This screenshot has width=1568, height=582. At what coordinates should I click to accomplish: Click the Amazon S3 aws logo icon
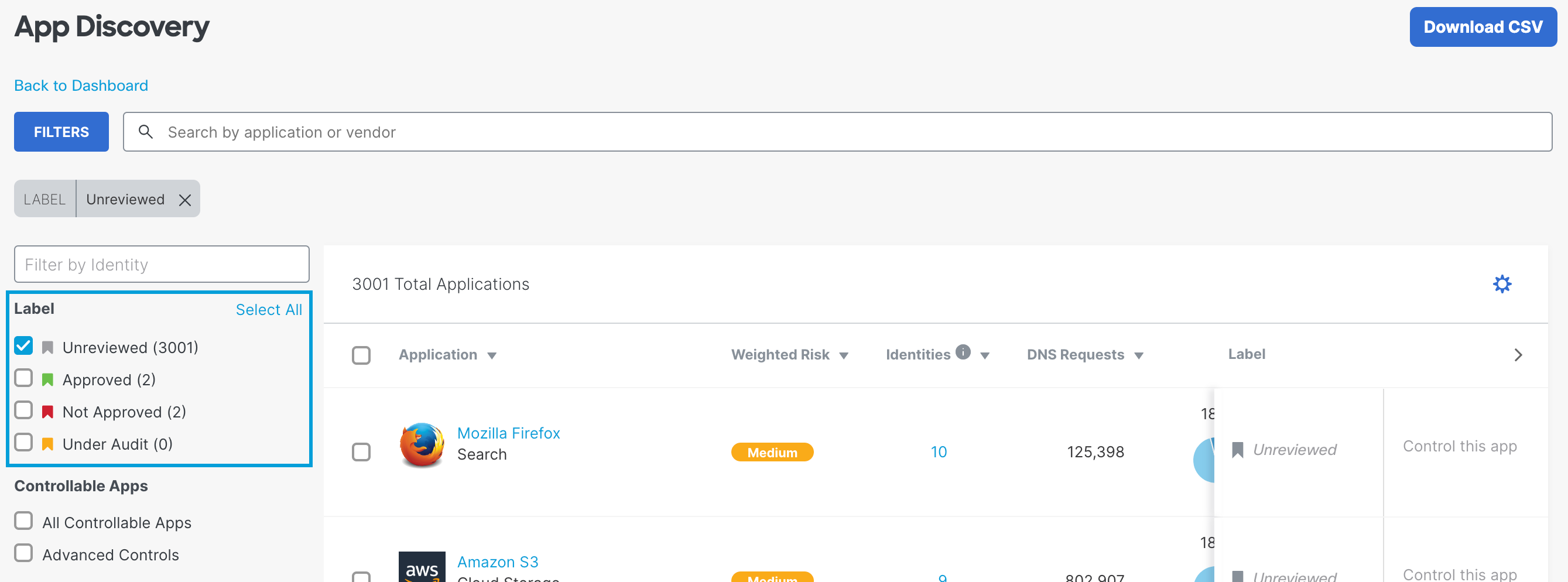point(422,567)
